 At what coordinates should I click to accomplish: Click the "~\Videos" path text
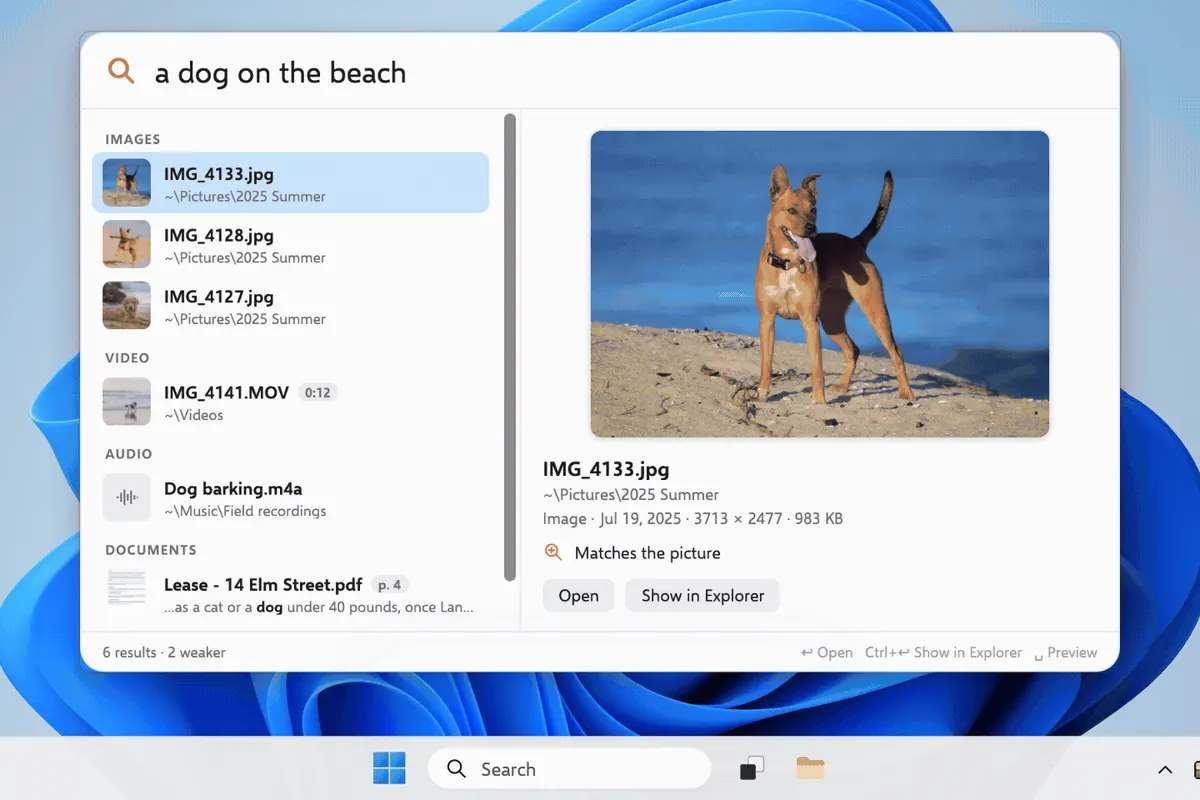[x=194, y=414]
